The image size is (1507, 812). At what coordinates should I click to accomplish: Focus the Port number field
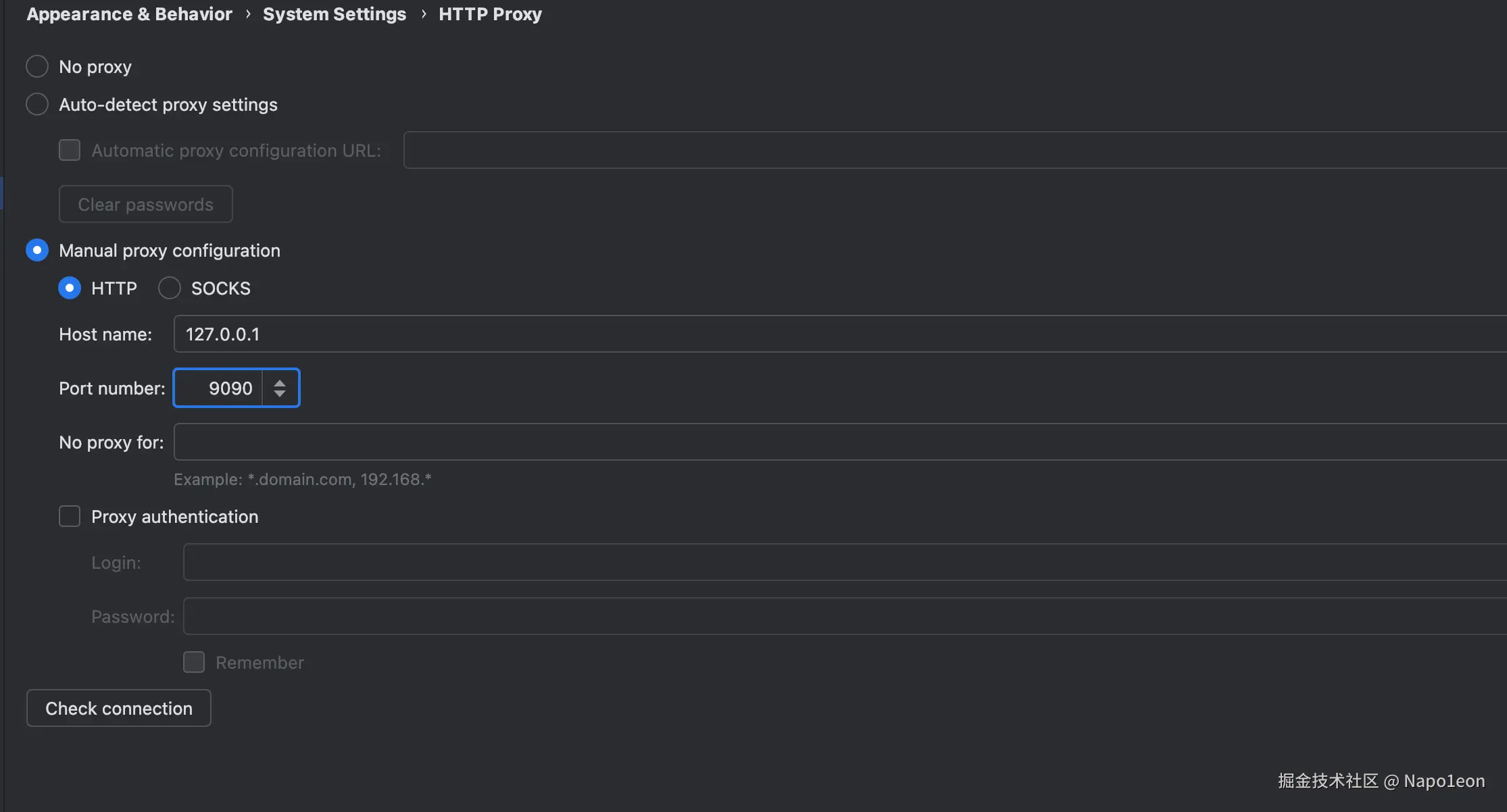point(219,388)
